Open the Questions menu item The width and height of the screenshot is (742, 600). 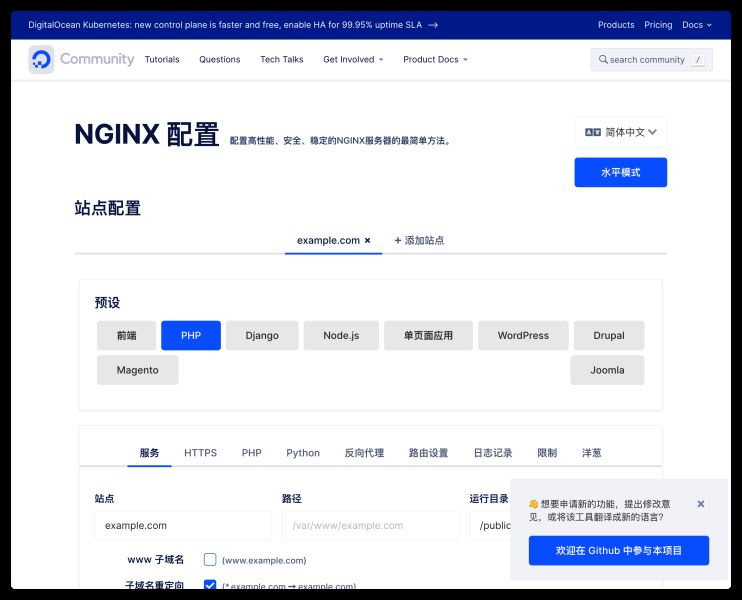(220, 60)
